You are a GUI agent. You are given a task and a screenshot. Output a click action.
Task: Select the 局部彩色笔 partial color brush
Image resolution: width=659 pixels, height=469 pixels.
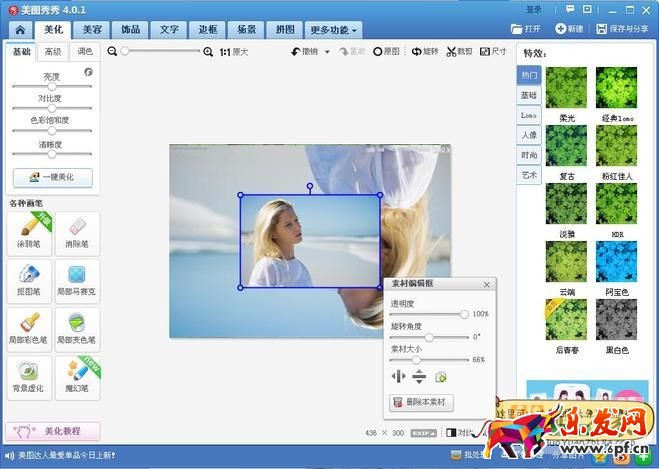coord(28,328)
